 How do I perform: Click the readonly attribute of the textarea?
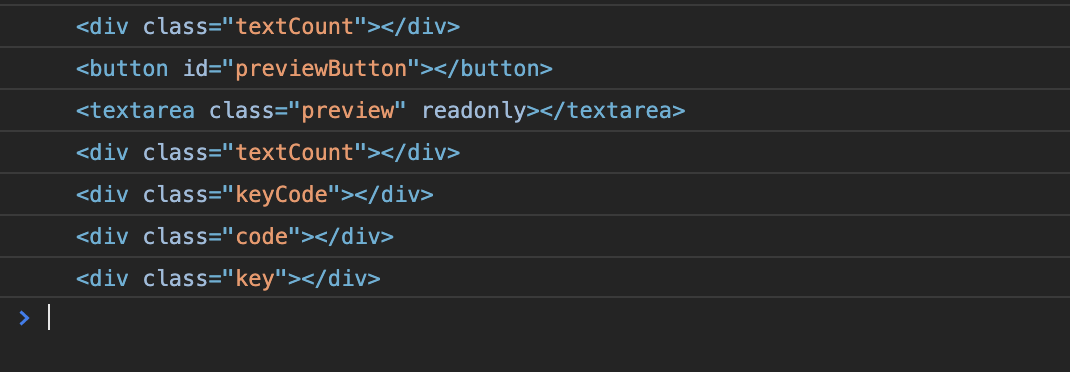[474, 111]
